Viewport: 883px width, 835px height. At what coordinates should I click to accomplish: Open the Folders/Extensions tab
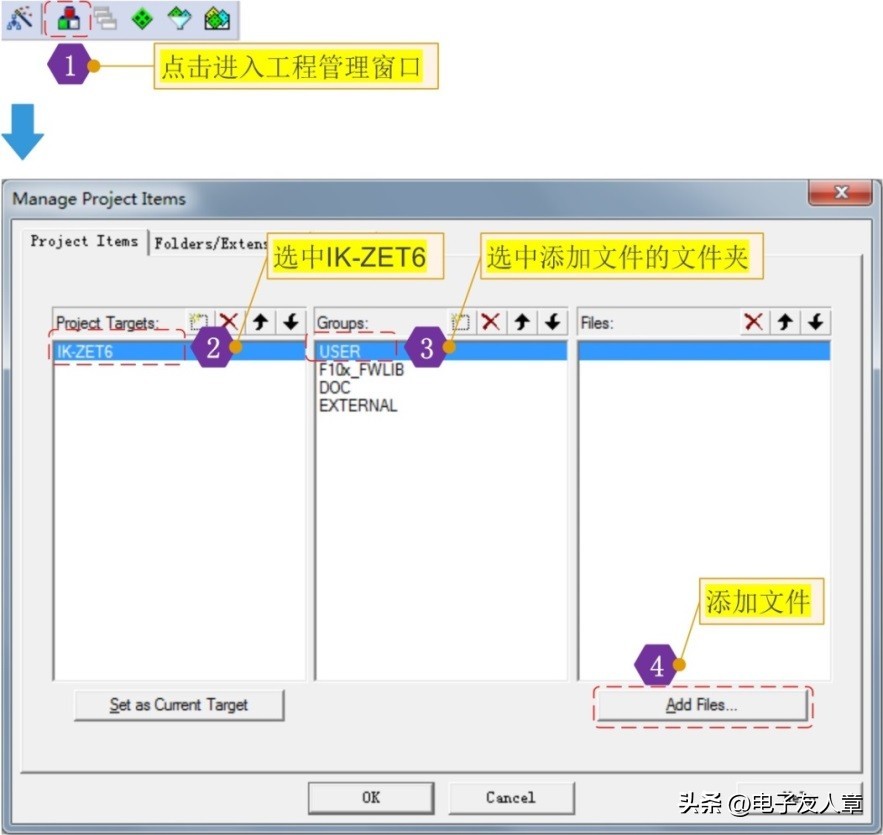pos(210,244)
